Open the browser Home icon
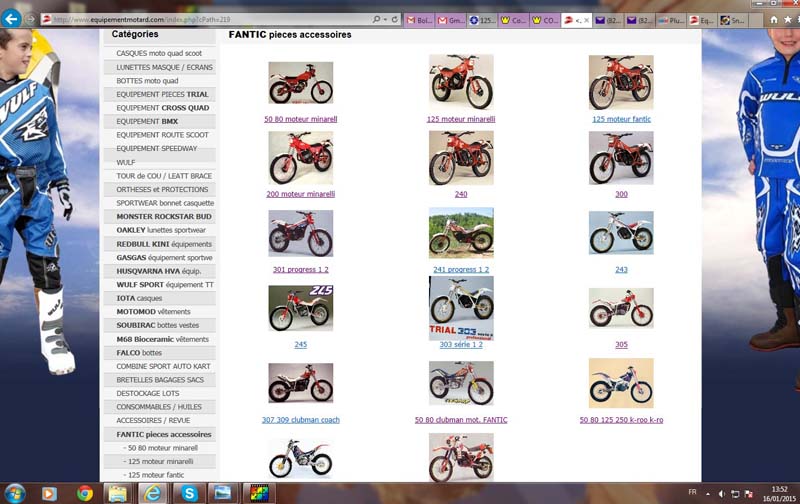The image size is (800, 504). 773,19
